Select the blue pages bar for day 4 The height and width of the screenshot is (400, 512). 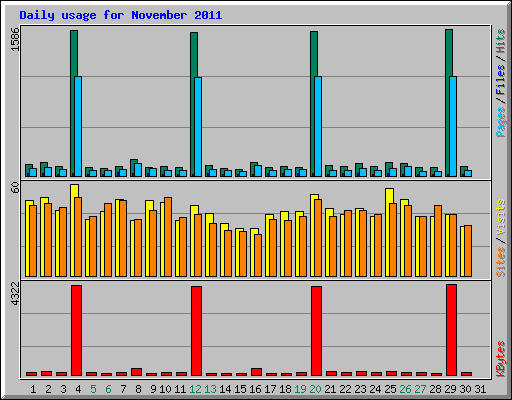pos(78,126)
